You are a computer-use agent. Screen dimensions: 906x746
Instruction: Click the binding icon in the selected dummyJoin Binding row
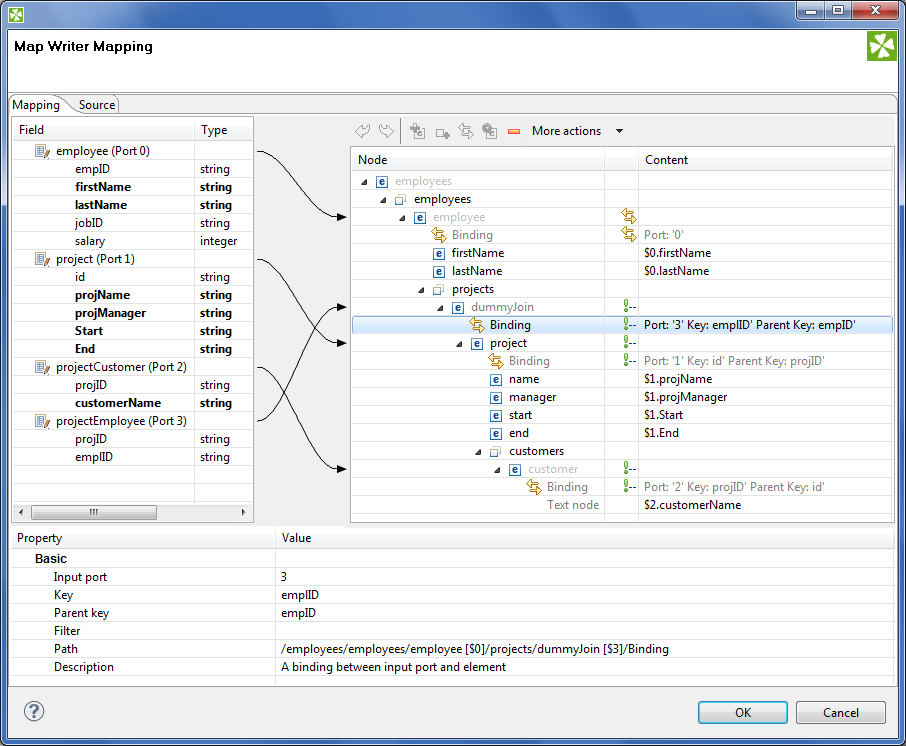pos(477,325)
